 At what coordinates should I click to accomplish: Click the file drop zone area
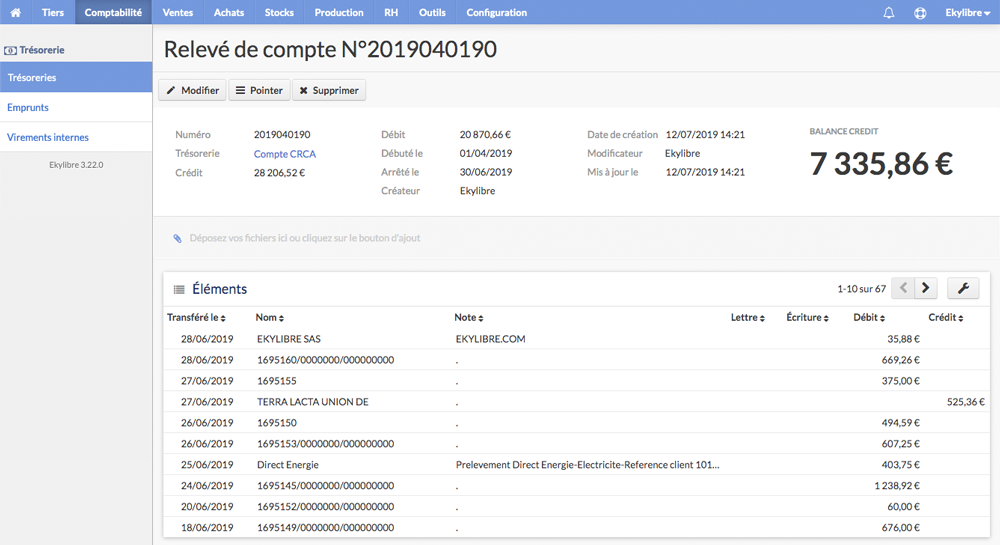(x=577, y=238)
